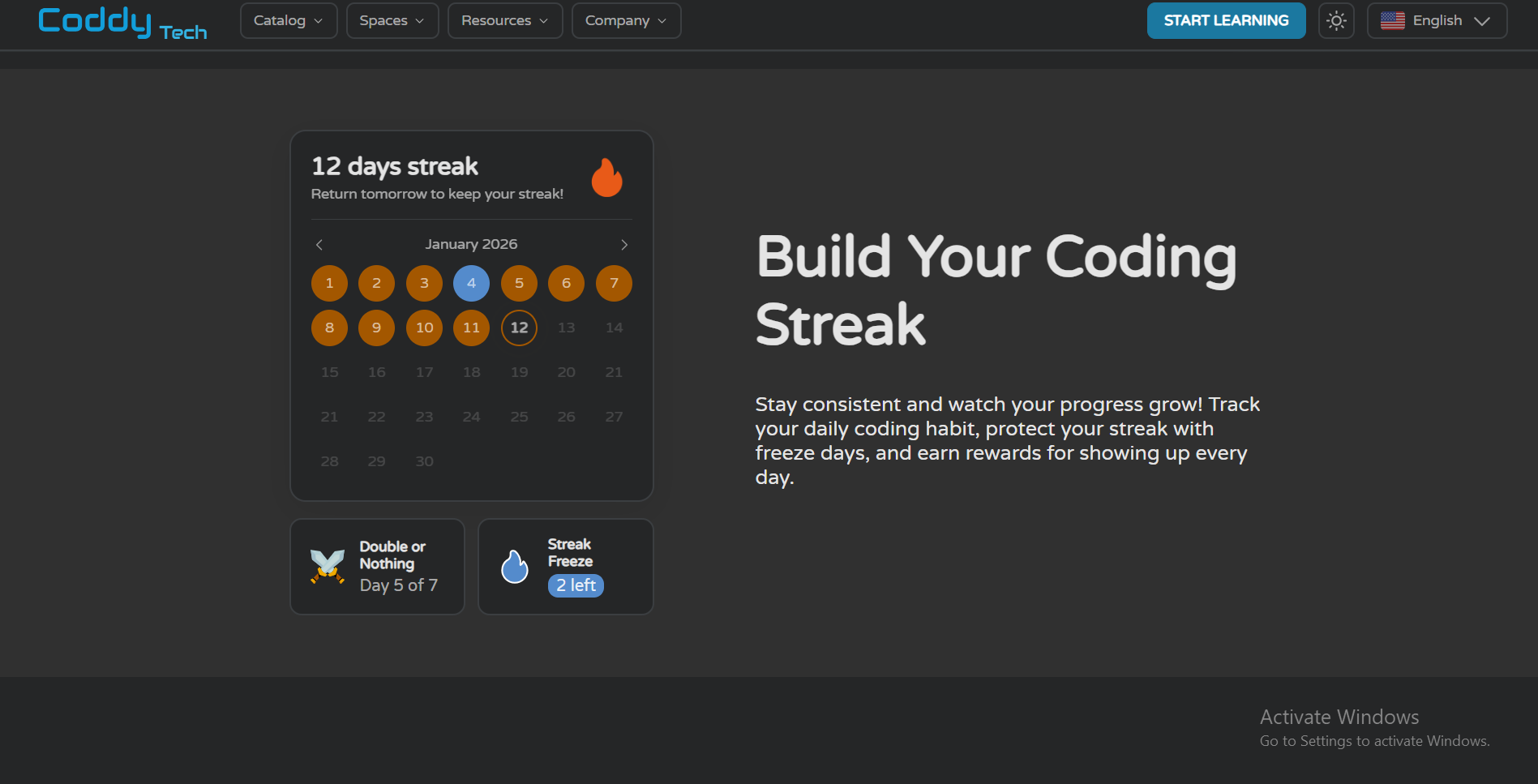This screenshot has height=784, width=1538.
Task: Open the Spaces dropdown menu
Action: pyautogui.click(x=392, y=20)
